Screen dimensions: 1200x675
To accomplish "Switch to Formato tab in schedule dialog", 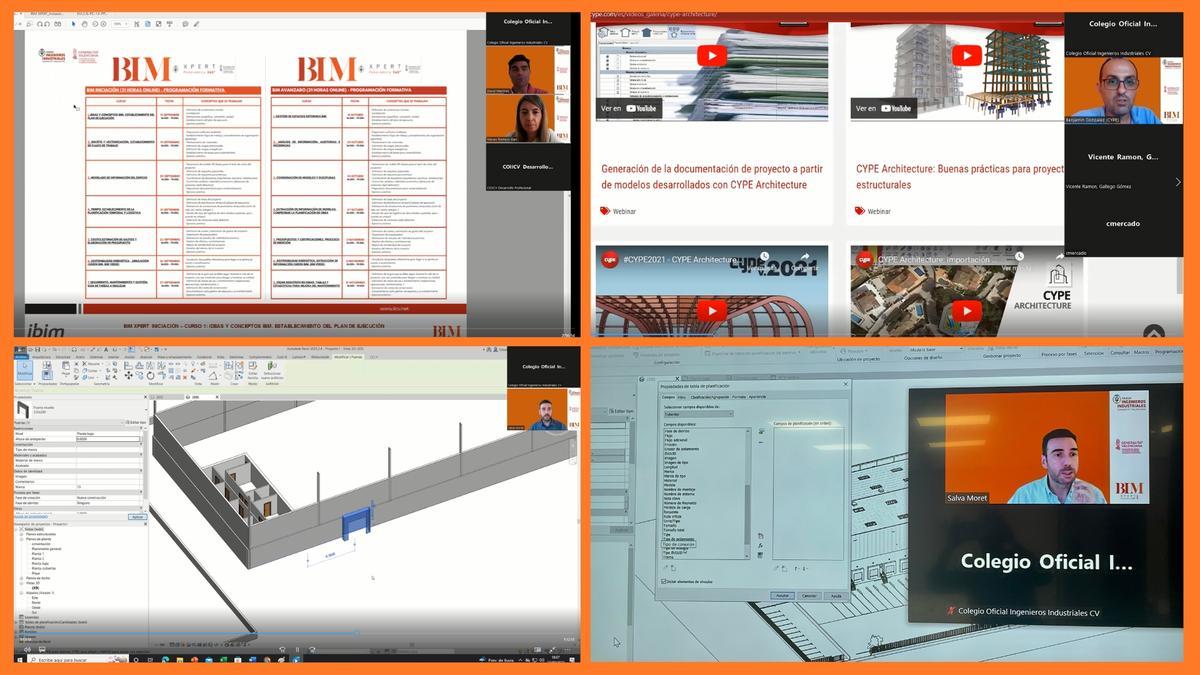I will pyautogui.click(x=738, y=398).
